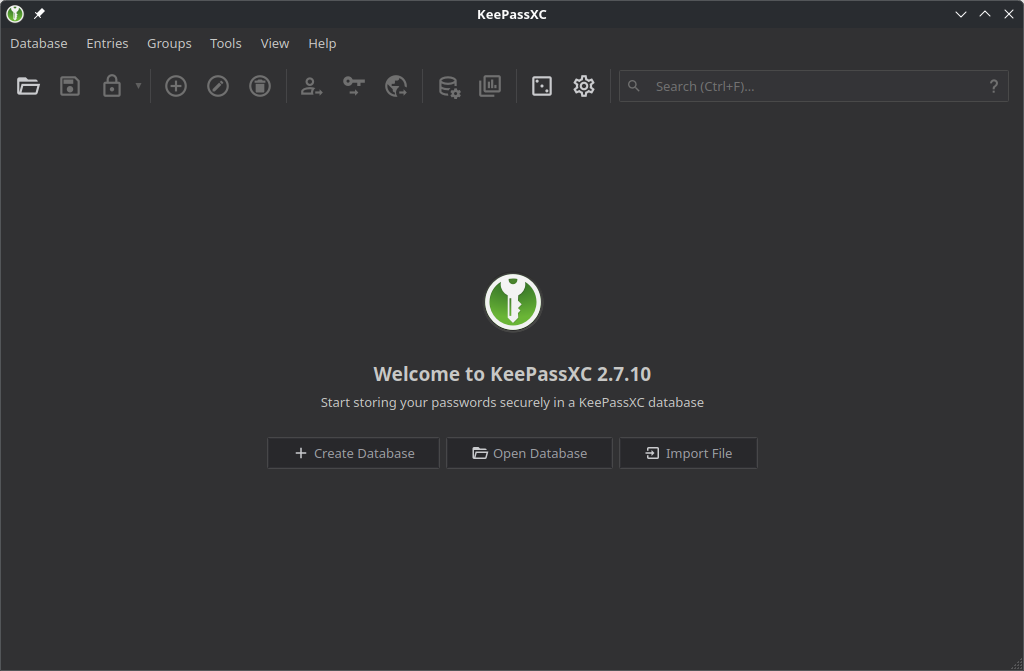Expand the lock button dropdown arrow
This screenshot has width=1024, height=671.
pyautogui.click(x=138, y=86)
